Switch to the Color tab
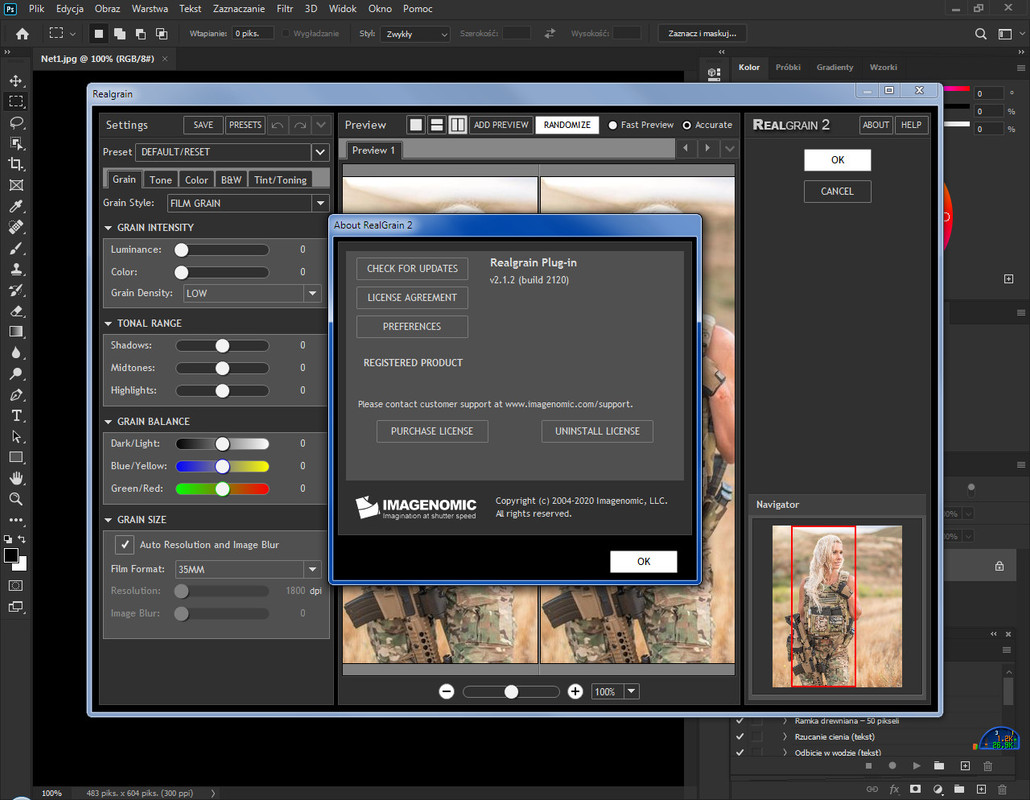This screenshot has height=800, width=1030. 196,180
